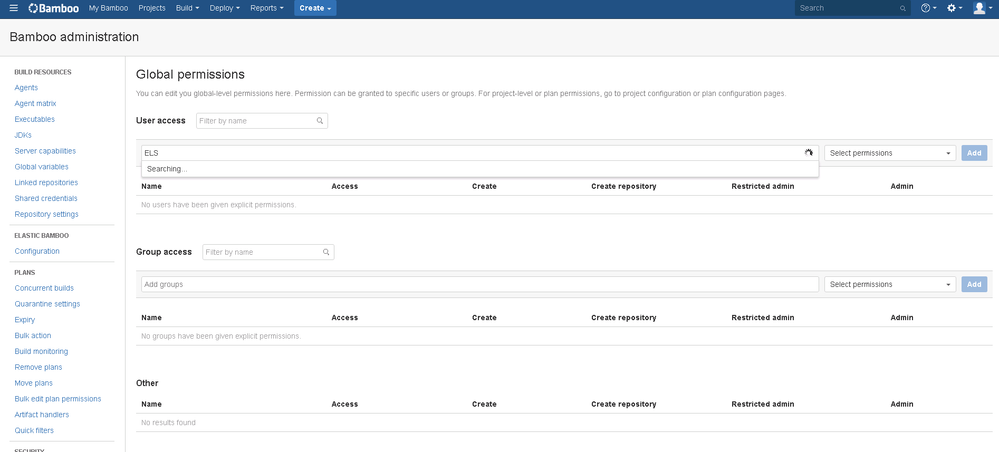Image resolution: width=999 pixels, height=452 pixels.
Task: Click the Add groups input field
Action: coord(480,284)
